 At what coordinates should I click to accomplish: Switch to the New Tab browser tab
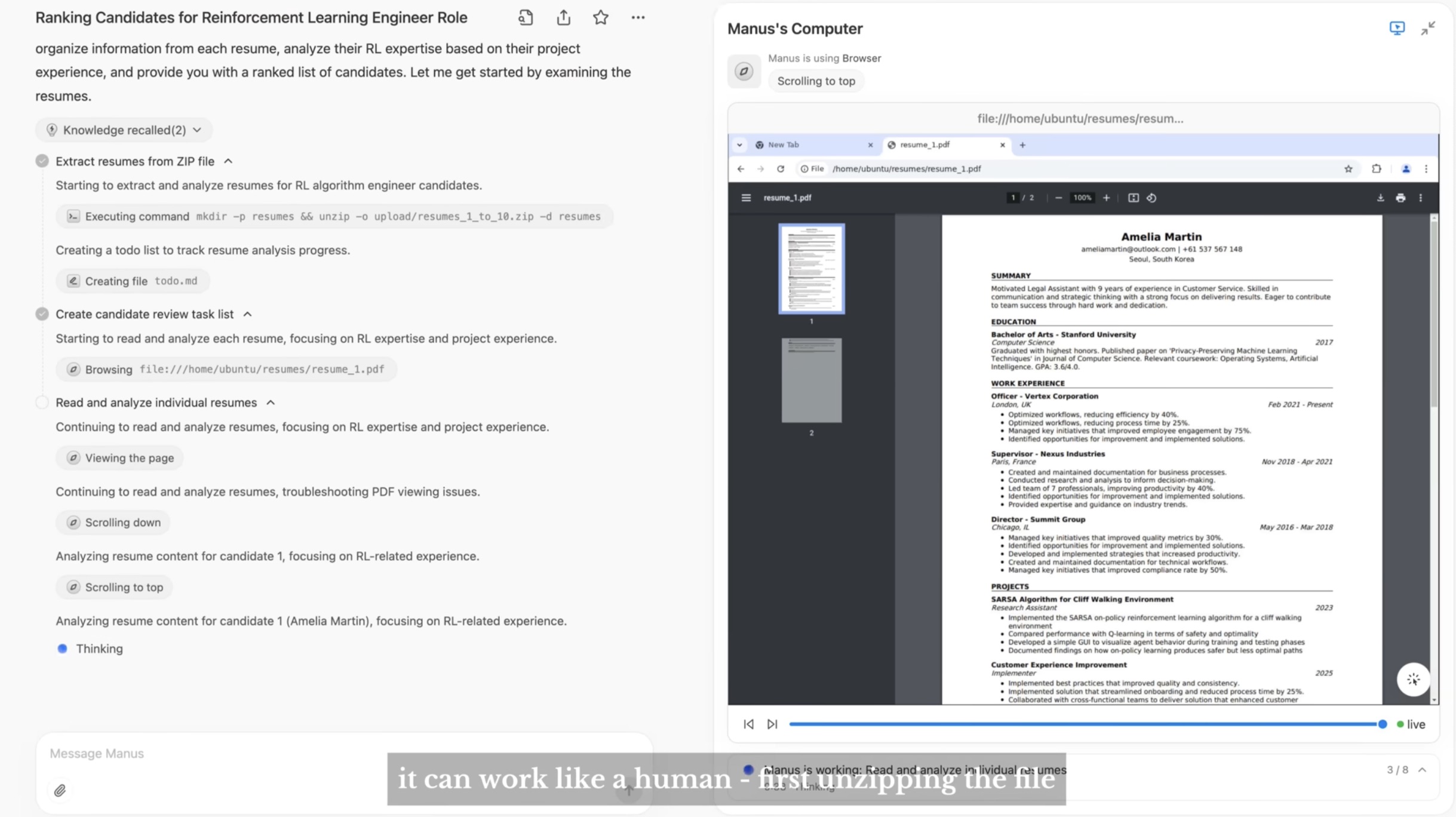[784, 145]
